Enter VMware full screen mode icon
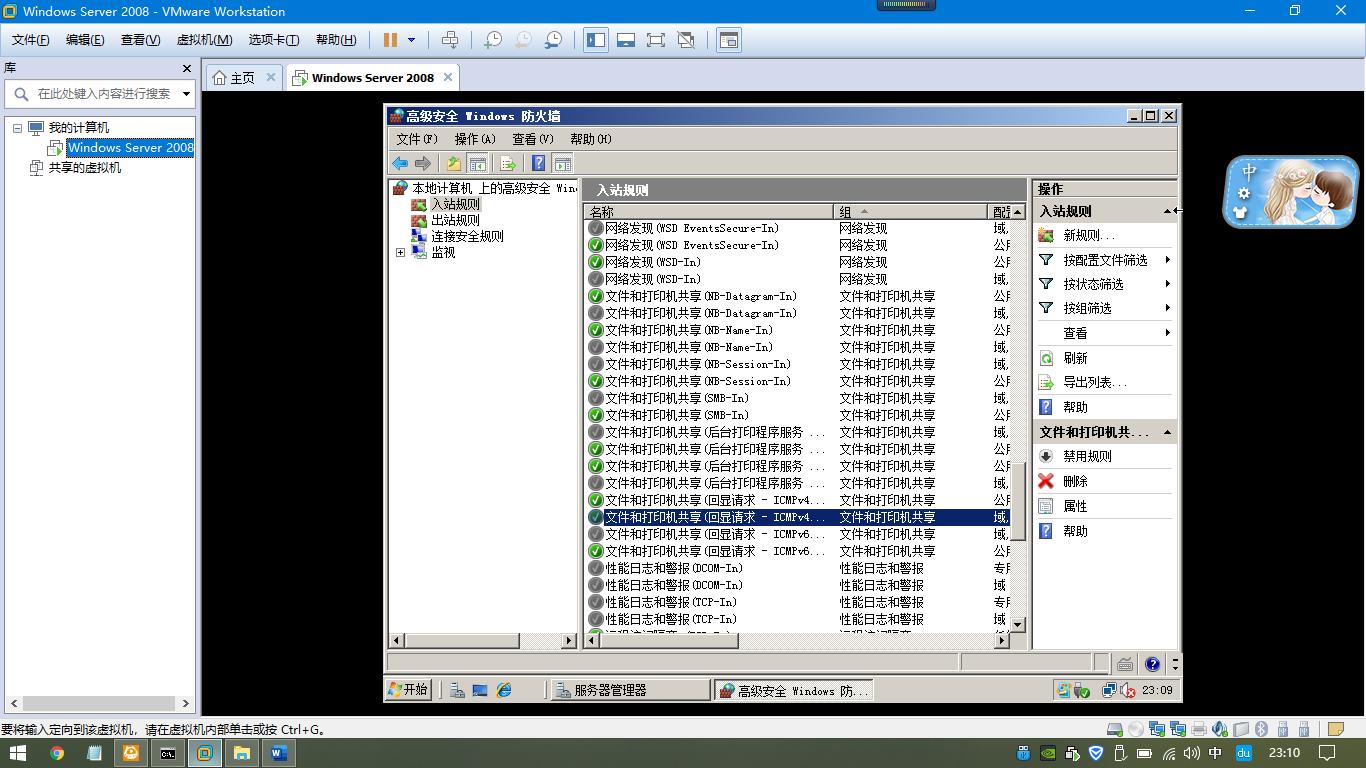The width and height of the screenshot is (1366, 768). point(655,40)
